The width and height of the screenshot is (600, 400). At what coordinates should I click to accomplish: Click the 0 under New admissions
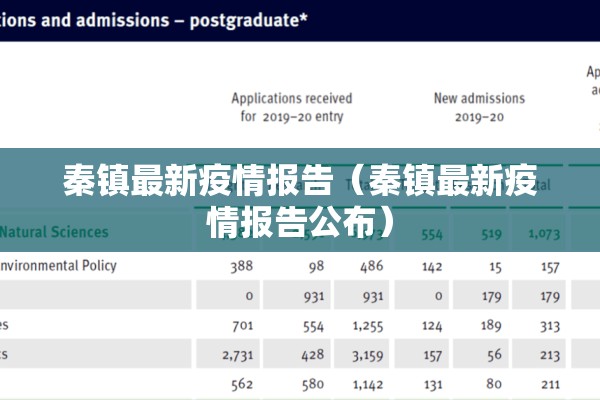click(439, 296)
